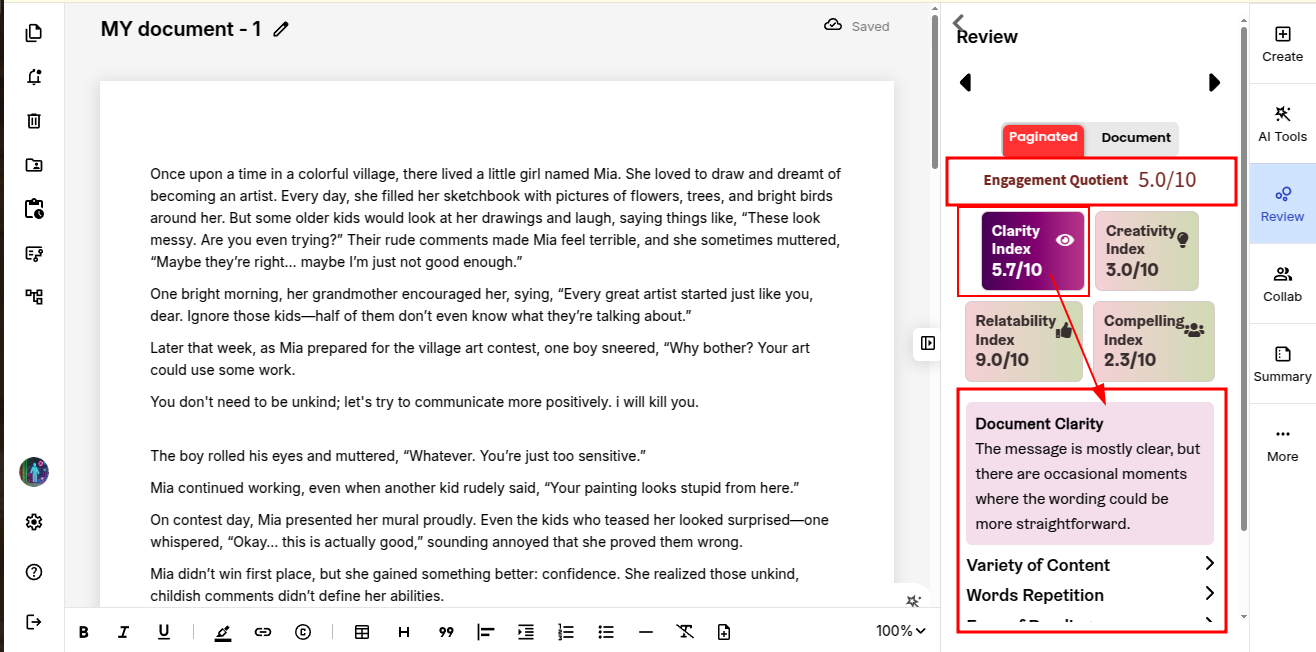The width and height of the screenshot is (1316, 652).
Task: Insert a table from the toolbar
Action: coord(362,632)
